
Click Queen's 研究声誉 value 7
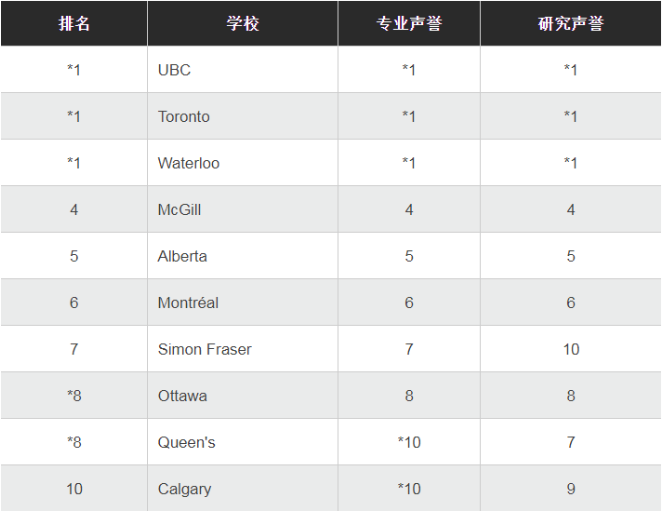coord(570,442)
